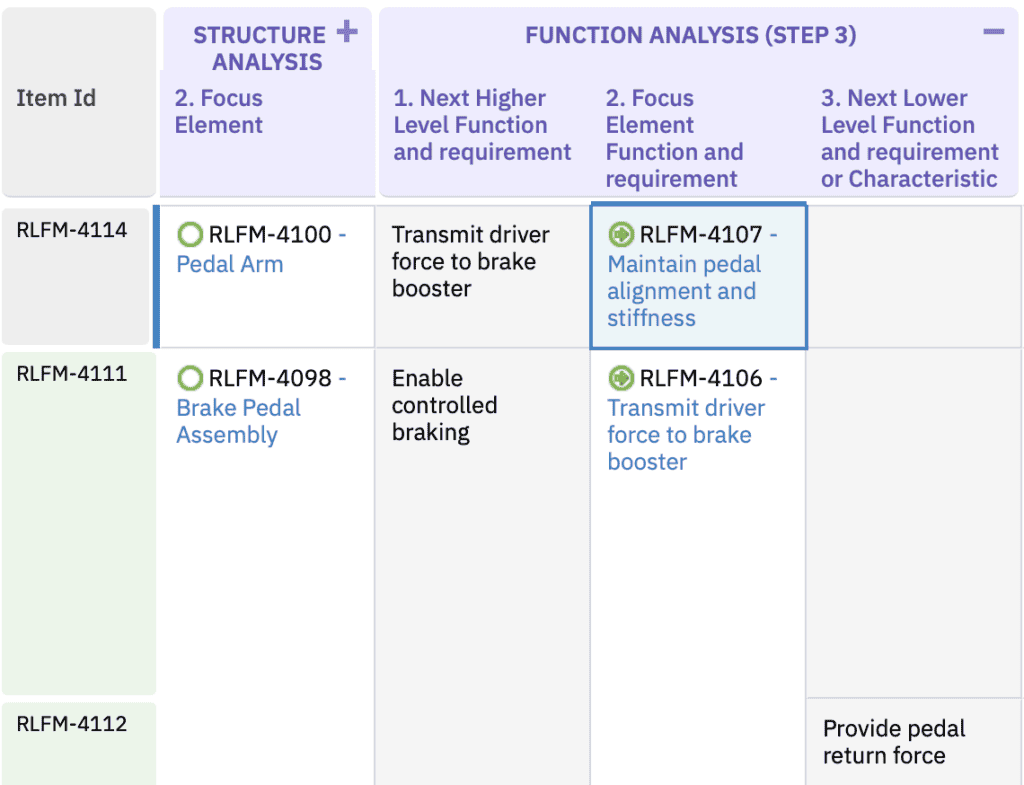Select row RLFM-4114 item id cell

[72, 230]
